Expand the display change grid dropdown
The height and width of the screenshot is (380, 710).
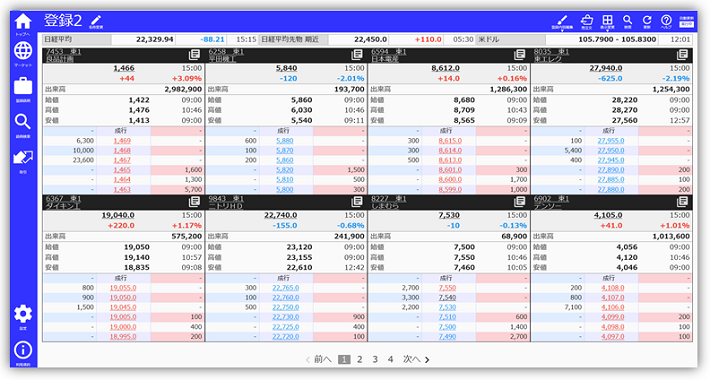point(607,21)
